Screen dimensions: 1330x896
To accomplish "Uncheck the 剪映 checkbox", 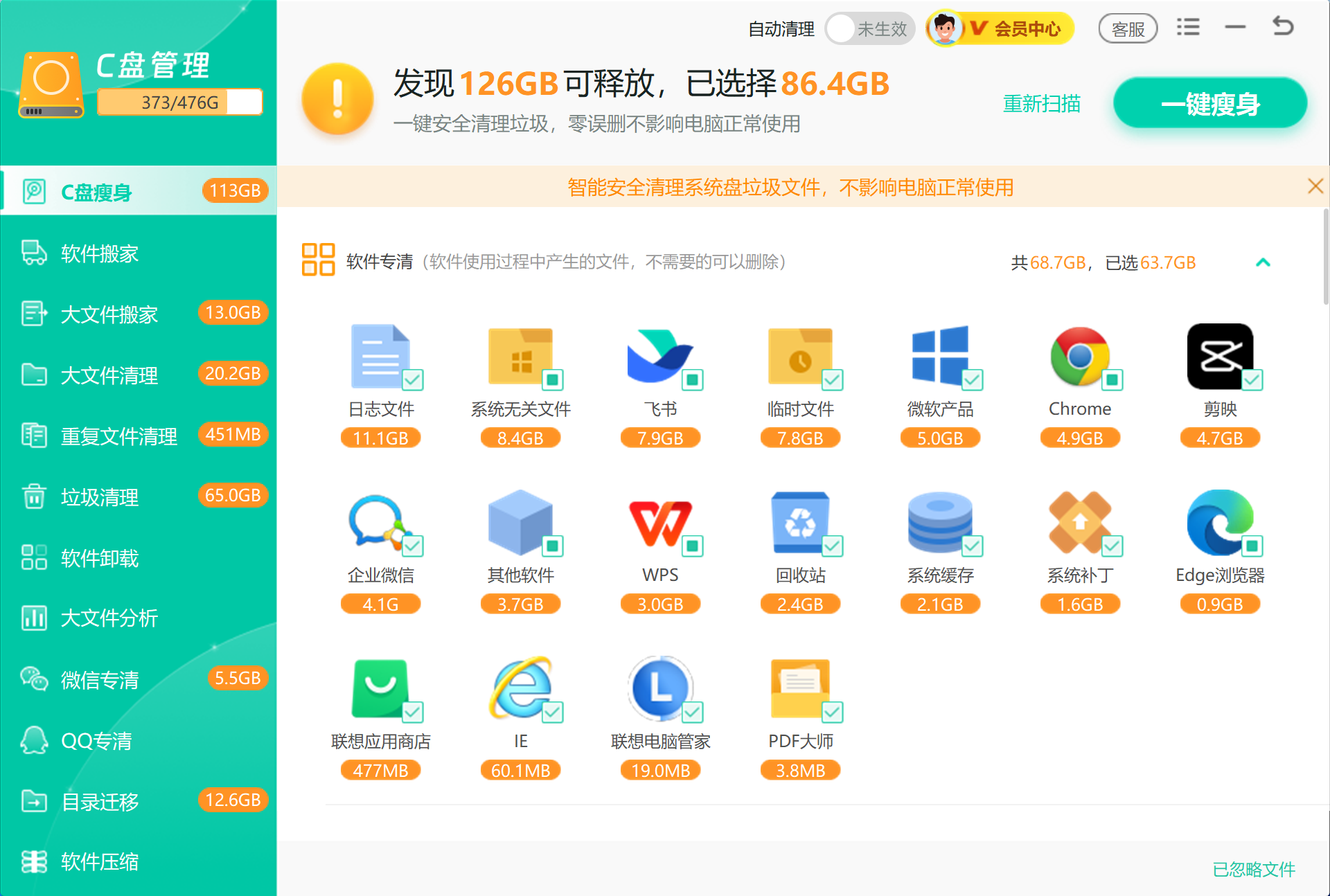I will point(1252,379).
